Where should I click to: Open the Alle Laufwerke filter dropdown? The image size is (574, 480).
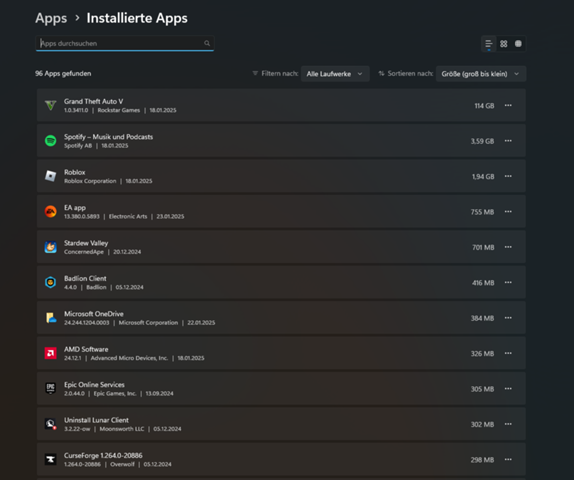(335, 74)
